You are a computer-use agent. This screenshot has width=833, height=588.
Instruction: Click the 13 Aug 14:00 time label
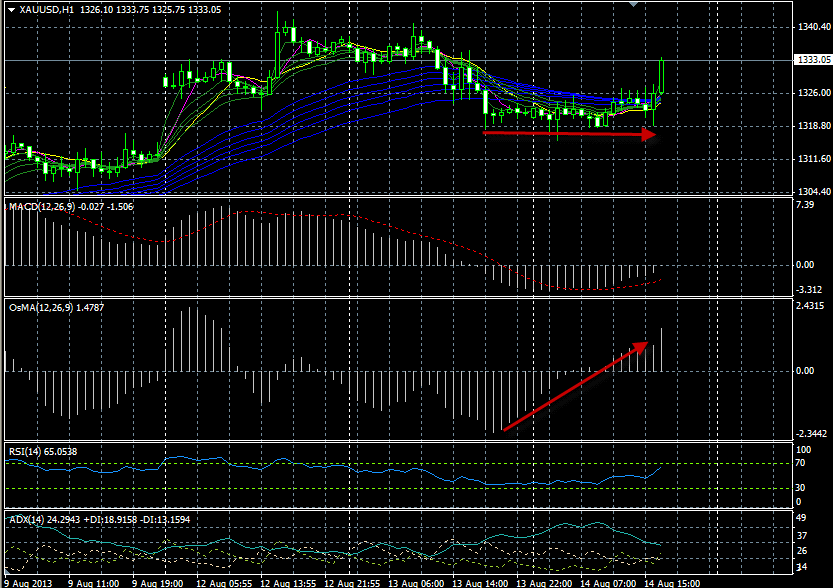480,583
